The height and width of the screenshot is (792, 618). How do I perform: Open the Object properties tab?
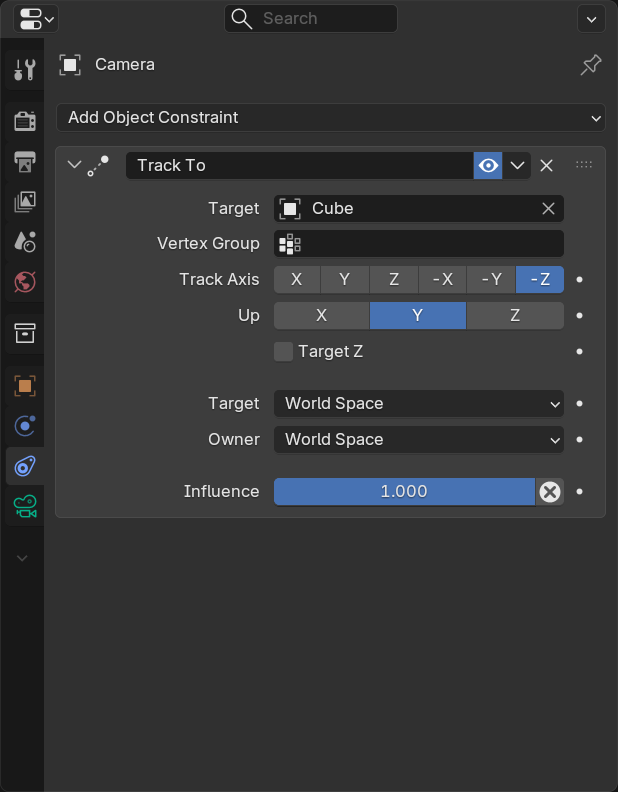tap(25, 386)
